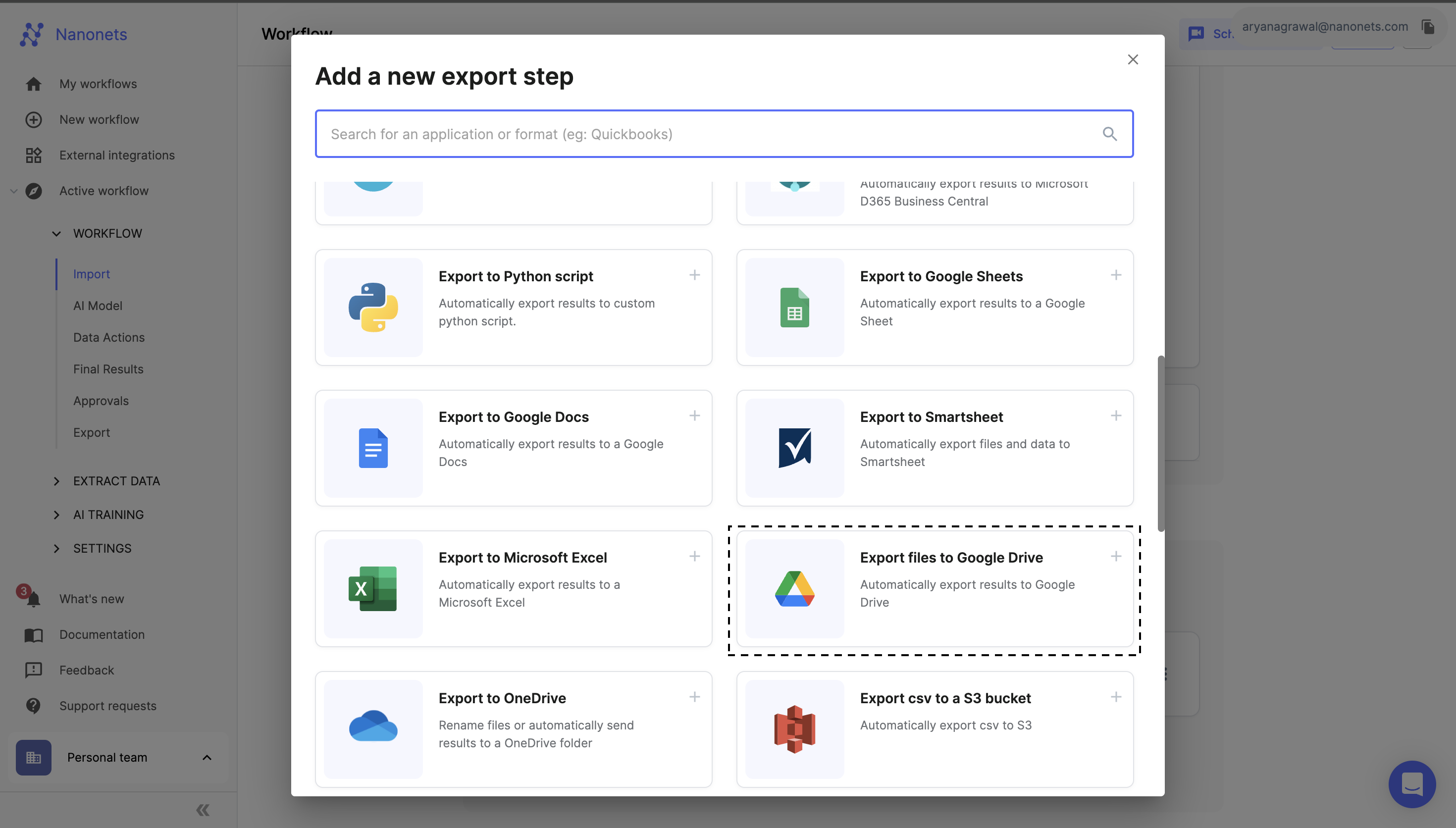The width and height of the screenshot is (1456, 828).
Task: Add Google Sheets export with plus icon
Action: (x=1116, y=275)
